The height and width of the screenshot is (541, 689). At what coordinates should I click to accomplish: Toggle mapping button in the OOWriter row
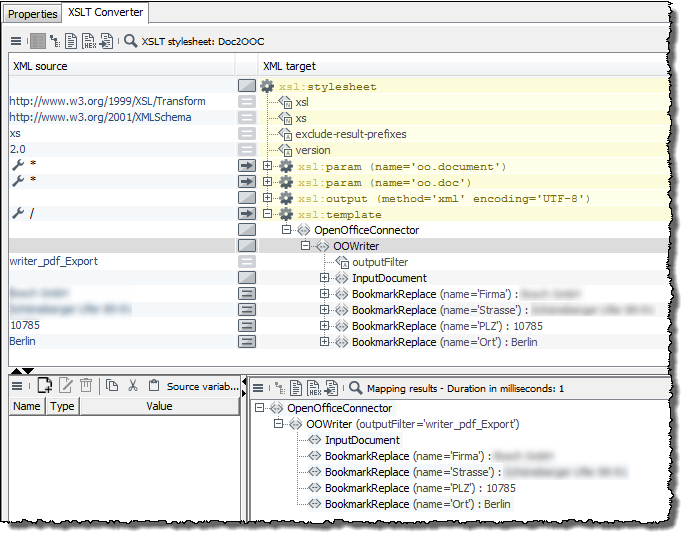(x=246, y=246)
